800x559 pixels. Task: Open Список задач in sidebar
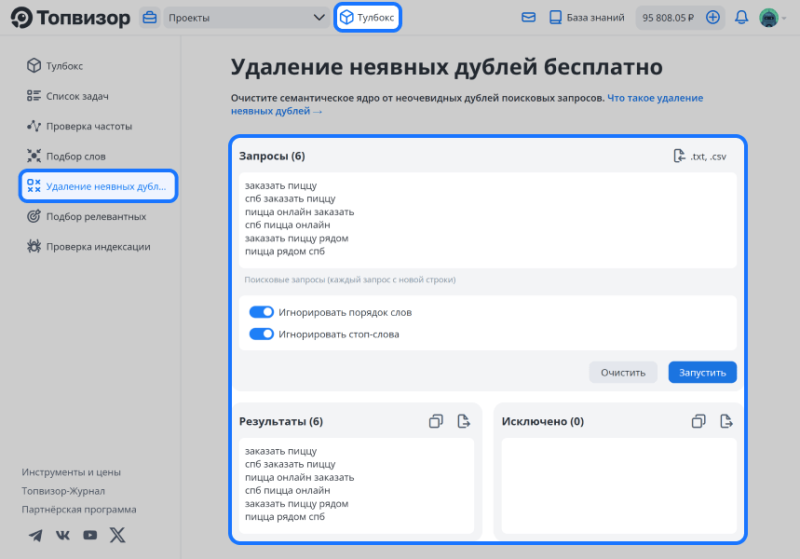coord(77,96)
